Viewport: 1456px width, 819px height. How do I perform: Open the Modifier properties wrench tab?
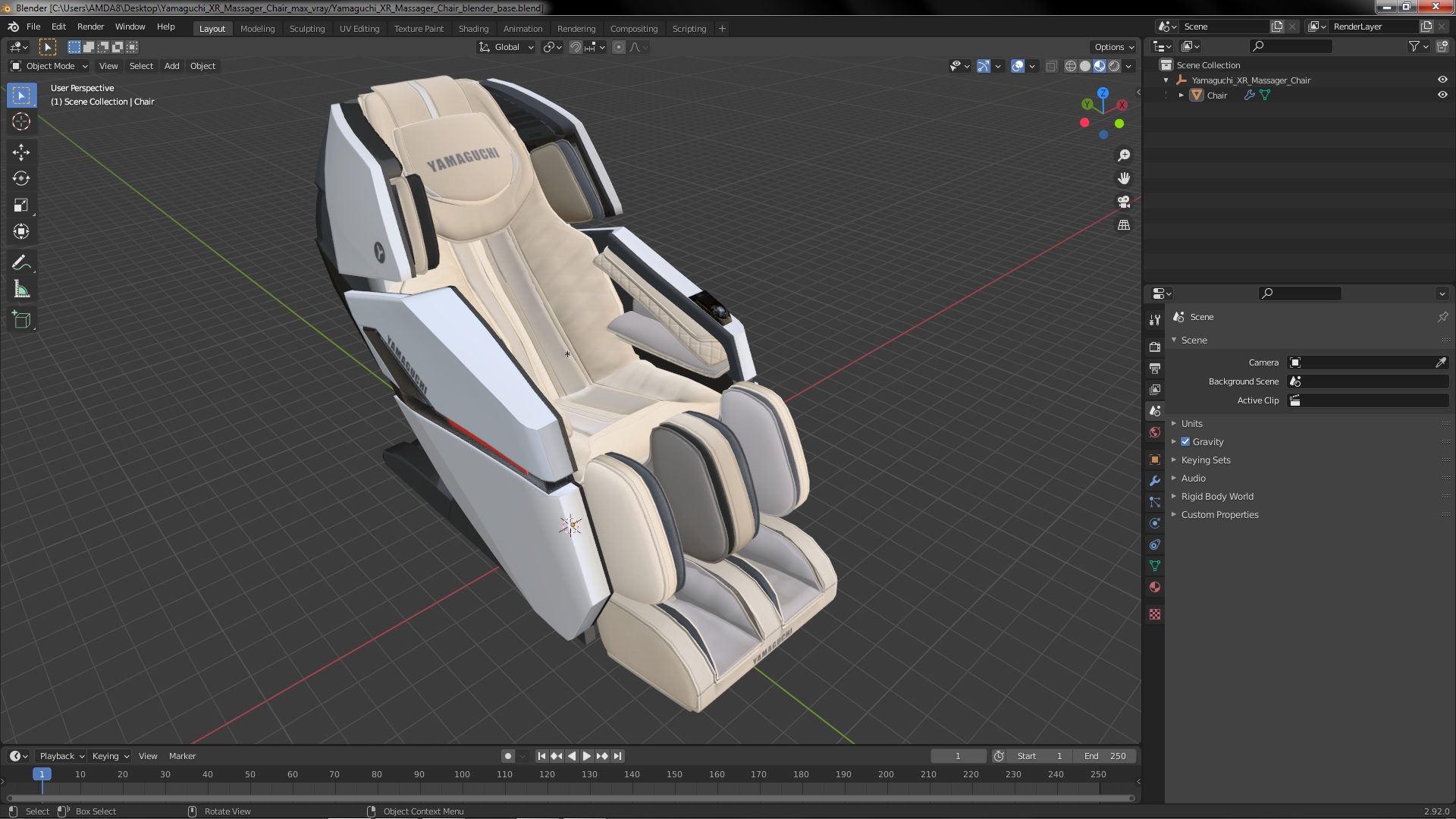(x=1155, y=481)
